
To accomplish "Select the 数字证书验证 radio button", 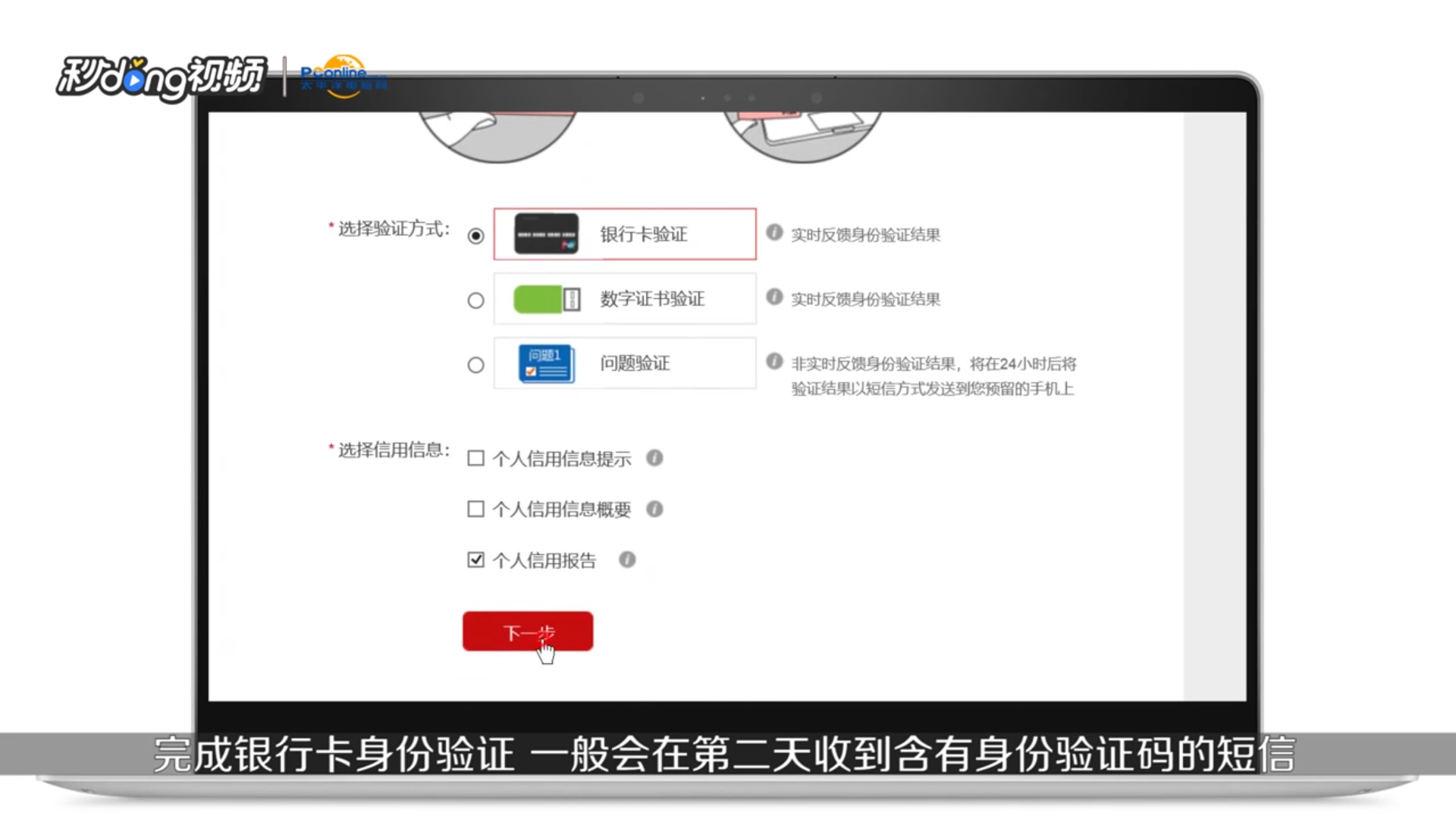I will click(475, 300).
